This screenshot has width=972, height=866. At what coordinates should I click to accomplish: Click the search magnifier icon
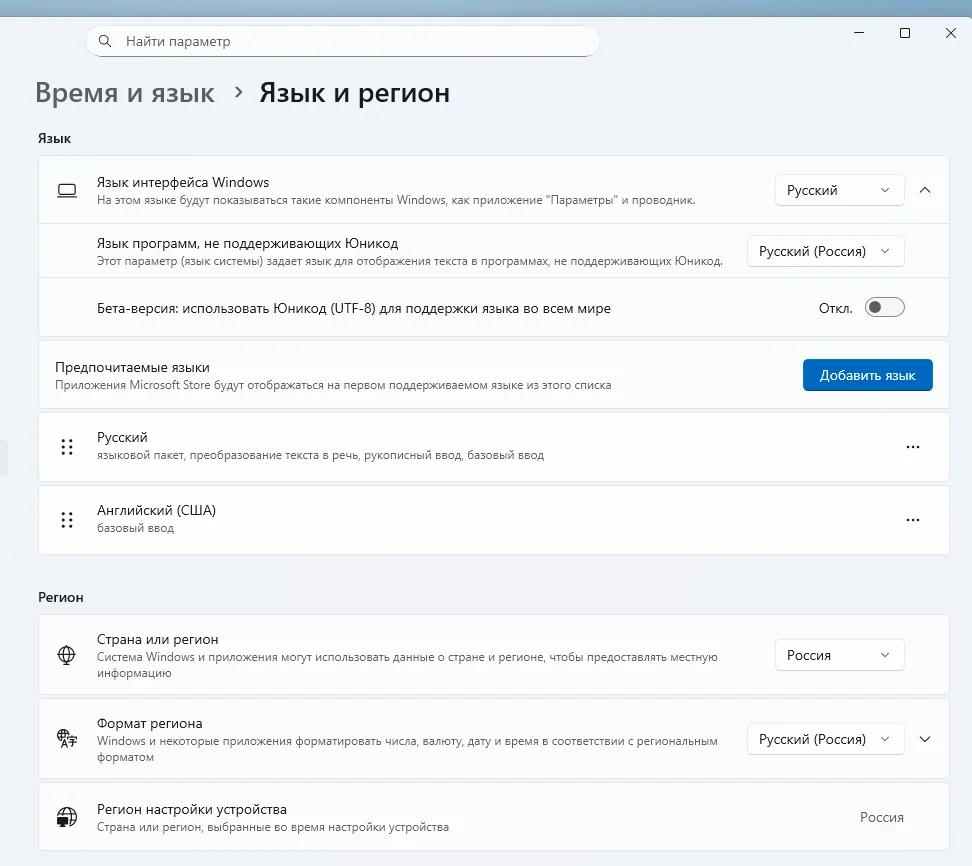105,42
